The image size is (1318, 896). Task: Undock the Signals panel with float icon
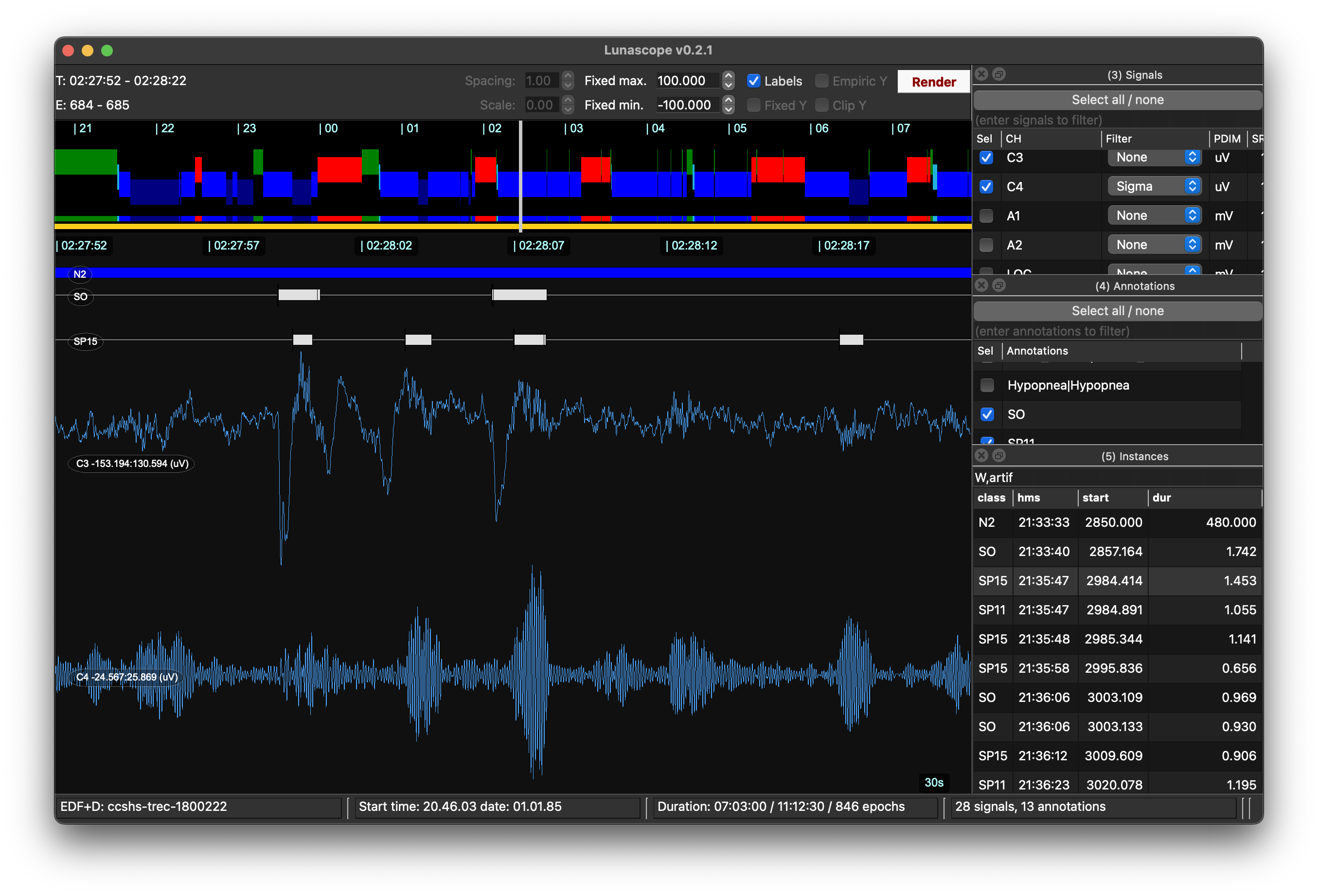(x=998, y=74)
